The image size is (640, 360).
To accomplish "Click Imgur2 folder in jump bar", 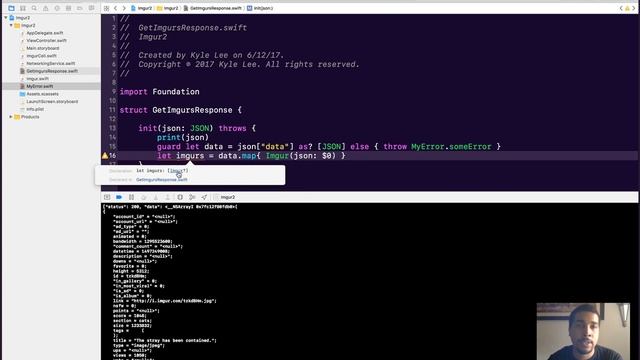I will click(168, 8).
